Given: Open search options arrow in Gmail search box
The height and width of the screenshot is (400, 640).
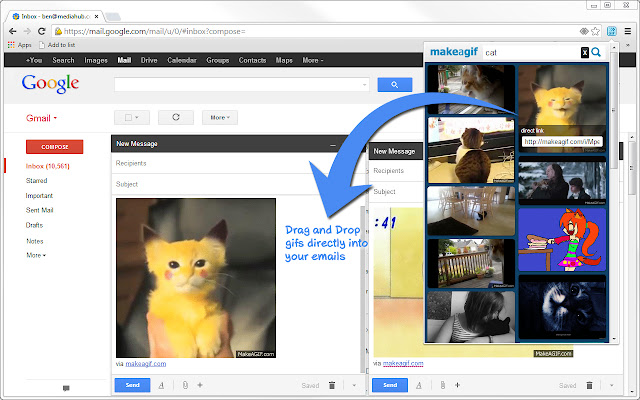Looking at the screenshot, I should [x=364, y=85].
